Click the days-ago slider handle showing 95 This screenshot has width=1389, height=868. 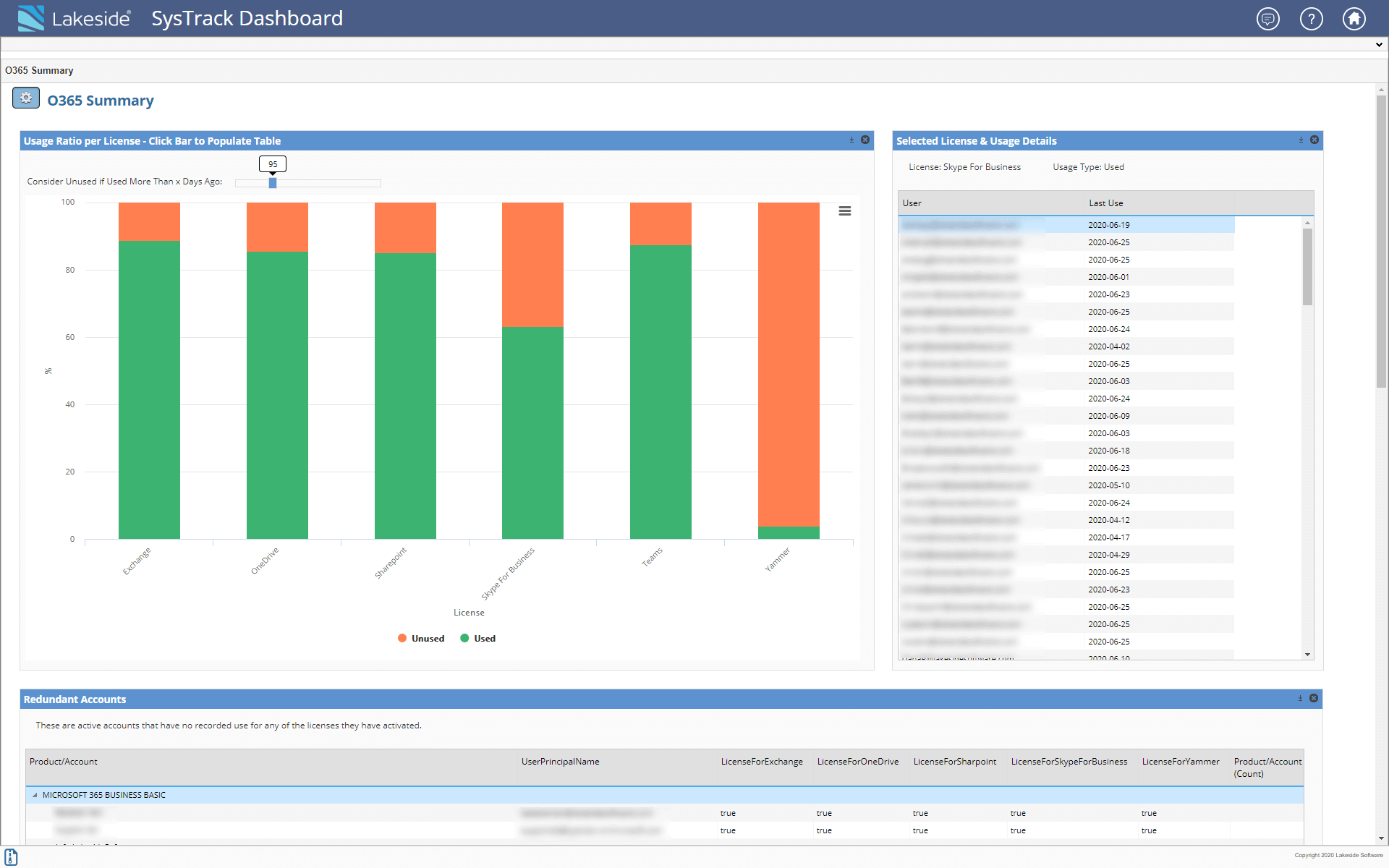pyautogui.click(x=273, y=183)
